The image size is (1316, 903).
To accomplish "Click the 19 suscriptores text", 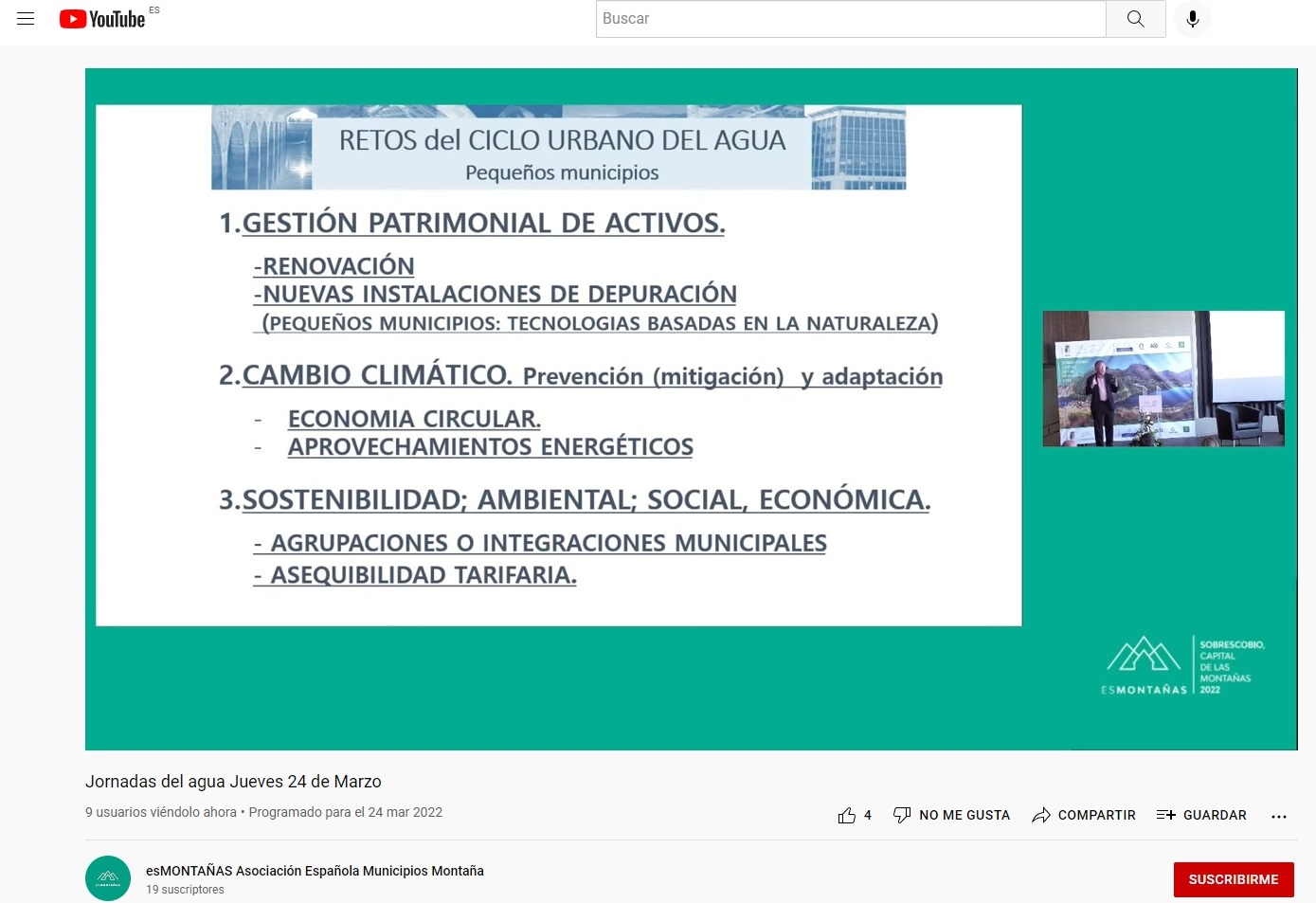I will [x=185, y=890].
